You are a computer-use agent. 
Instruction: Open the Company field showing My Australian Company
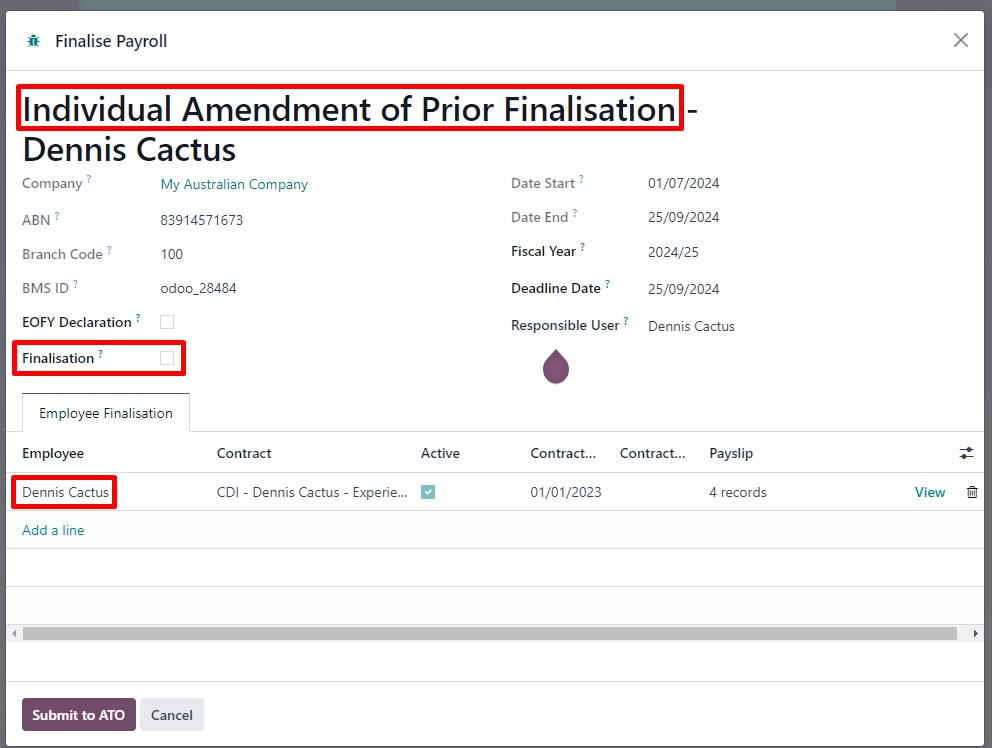[234, 184]
